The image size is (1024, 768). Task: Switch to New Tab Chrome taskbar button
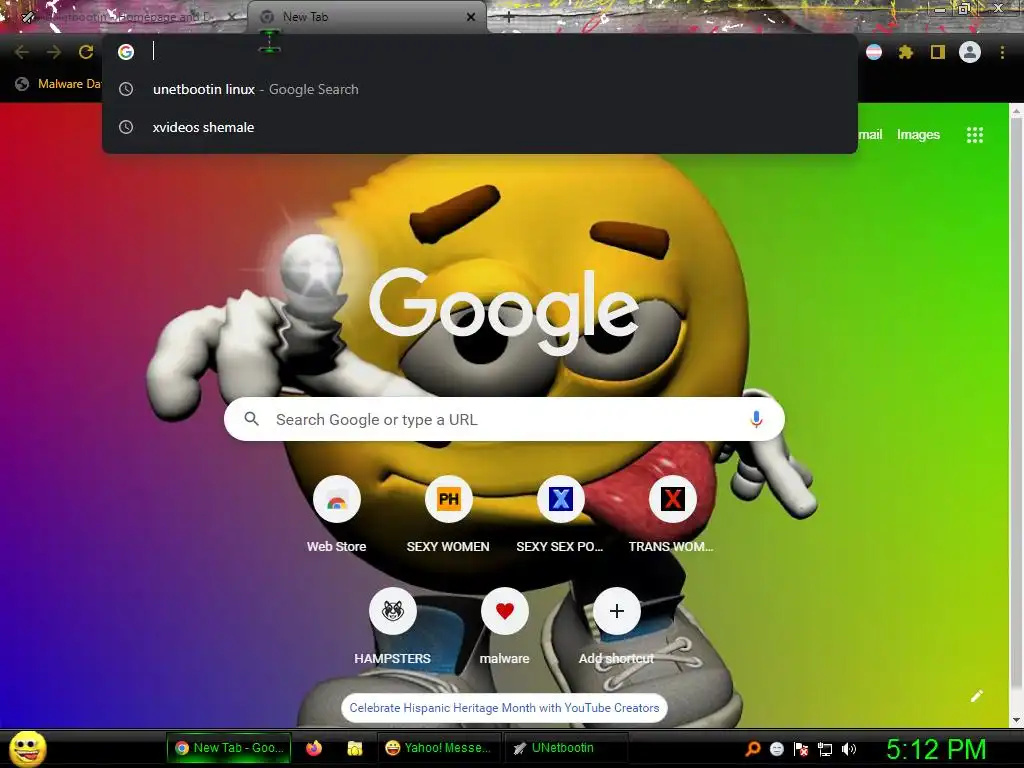[x=229, y=748]
